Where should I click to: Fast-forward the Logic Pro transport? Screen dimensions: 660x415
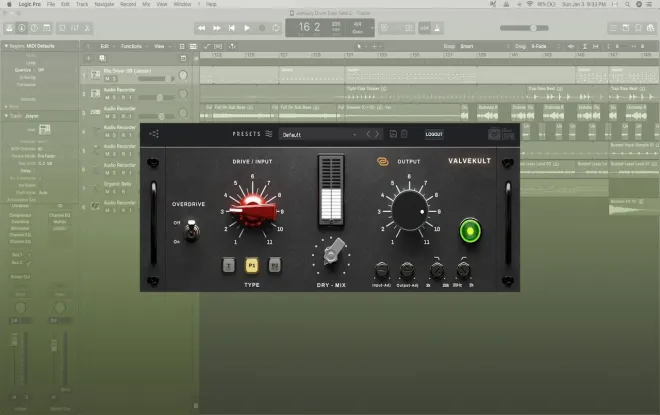217,28
